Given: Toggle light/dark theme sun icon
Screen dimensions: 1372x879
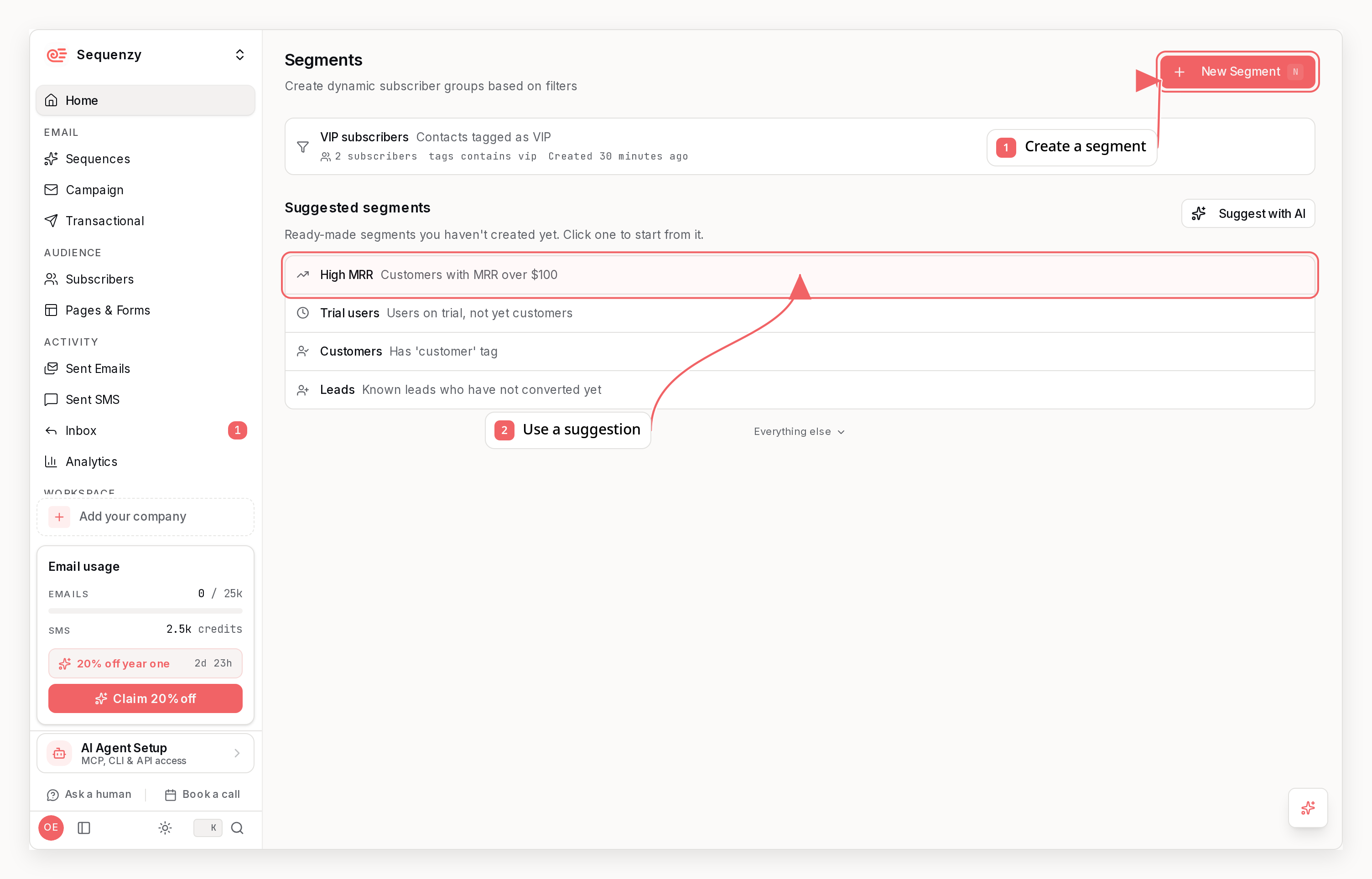Looking at the screenshot, I should (x=165, y=827).
